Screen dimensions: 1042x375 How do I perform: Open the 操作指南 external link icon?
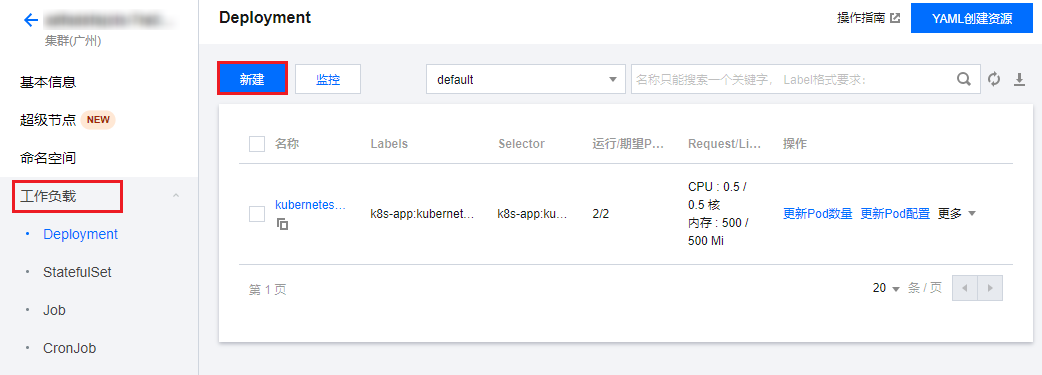click(895, 19)
